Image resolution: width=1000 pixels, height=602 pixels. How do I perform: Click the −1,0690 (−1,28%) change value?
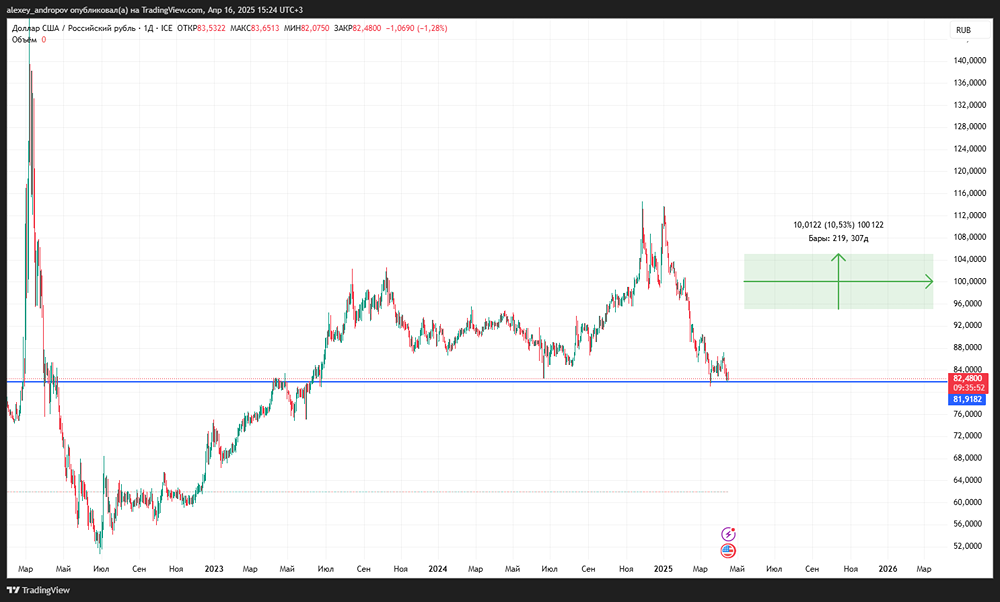point(416,28)
